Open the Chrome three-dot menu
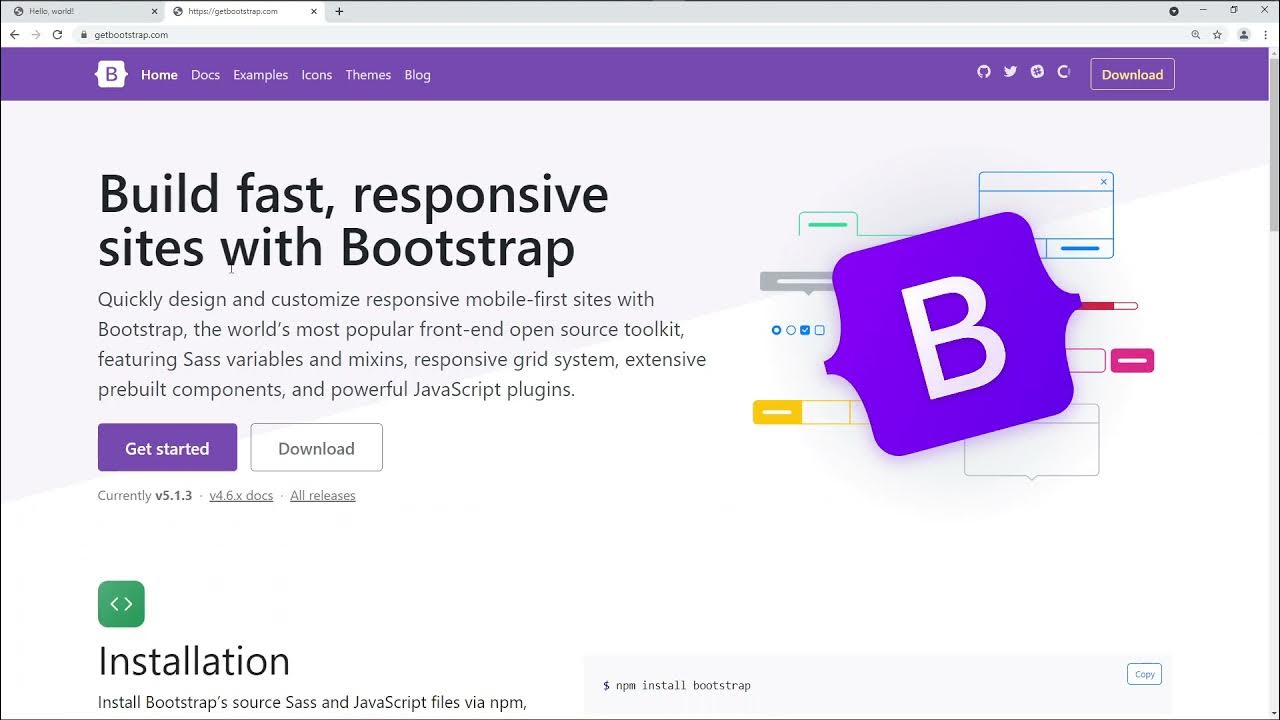The width and height of the screenshot is (1280, 720). 1266,34
